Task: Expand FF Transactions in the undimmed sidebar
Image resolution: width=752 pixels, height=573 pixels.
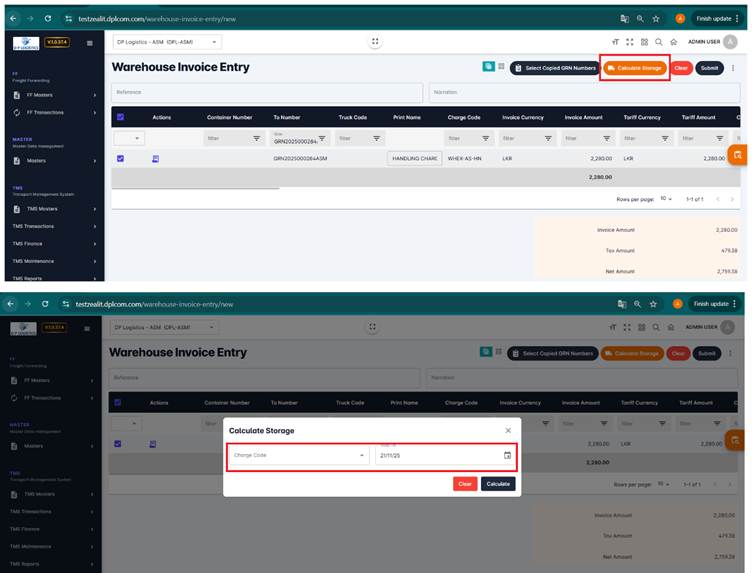Action: [x=54, y=113]
